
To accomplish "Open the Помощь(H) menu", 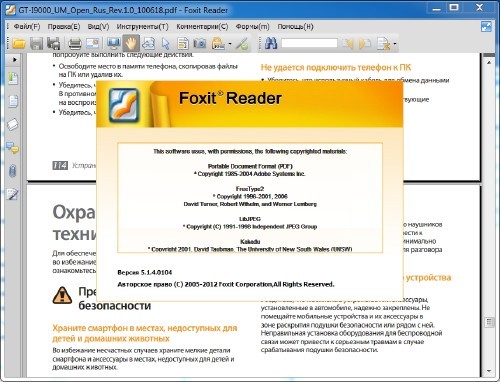I will [295, 27].
